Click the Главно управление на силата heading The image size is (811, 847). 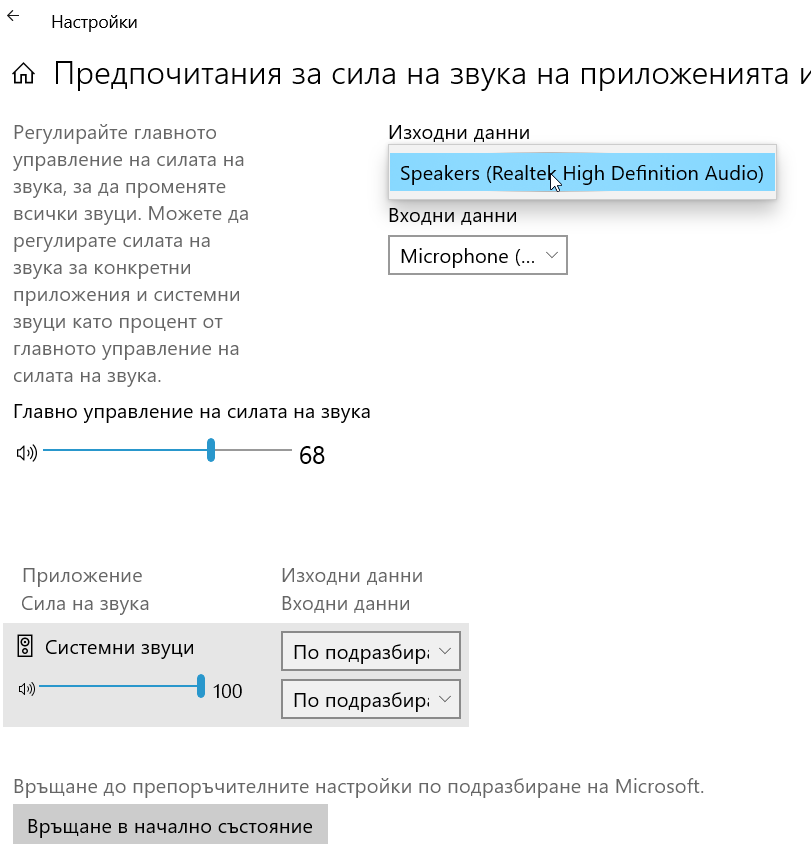(192, 411)
